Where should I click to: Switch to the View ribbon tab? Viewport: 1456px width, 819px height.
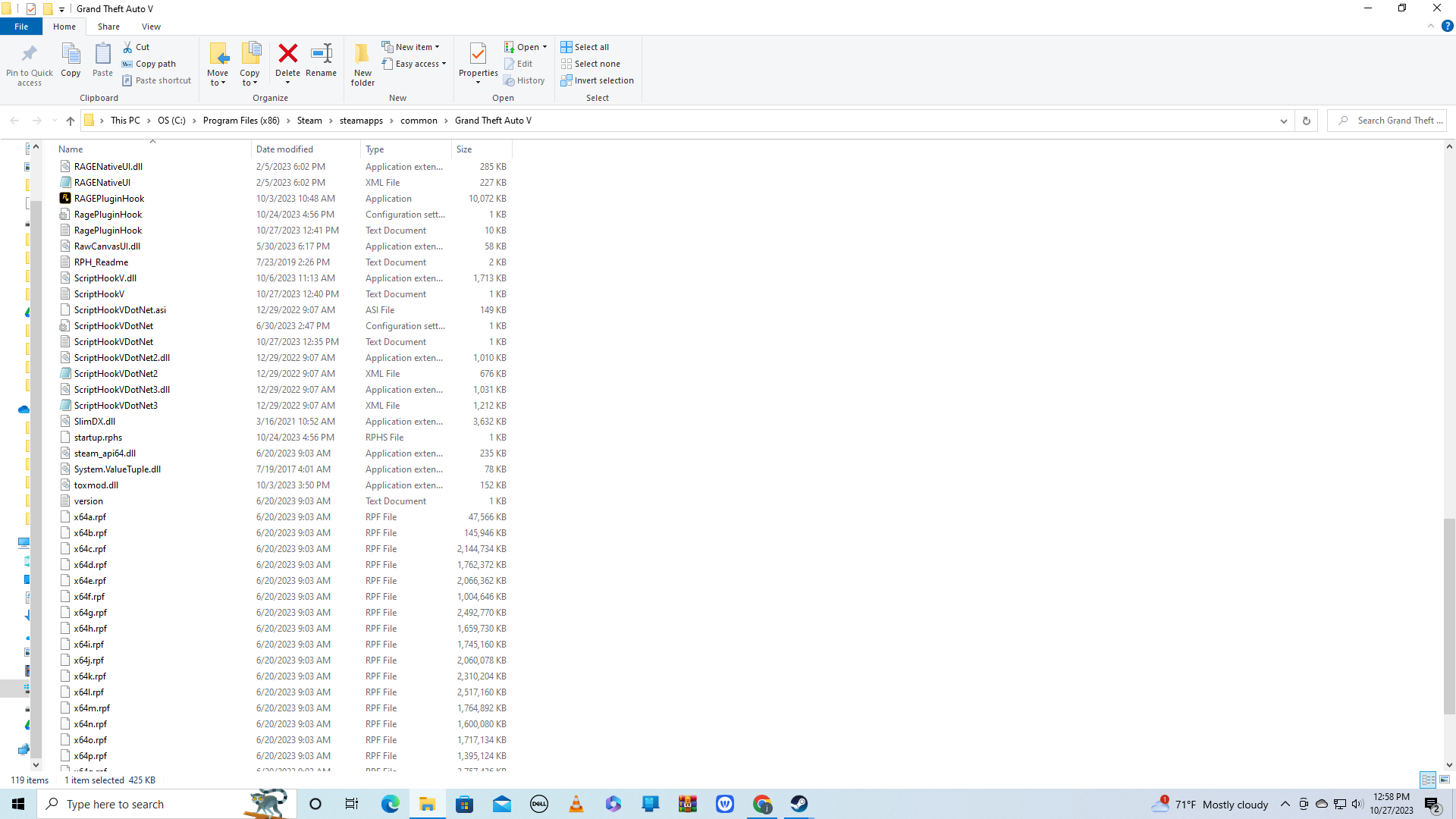click(151, 27)
